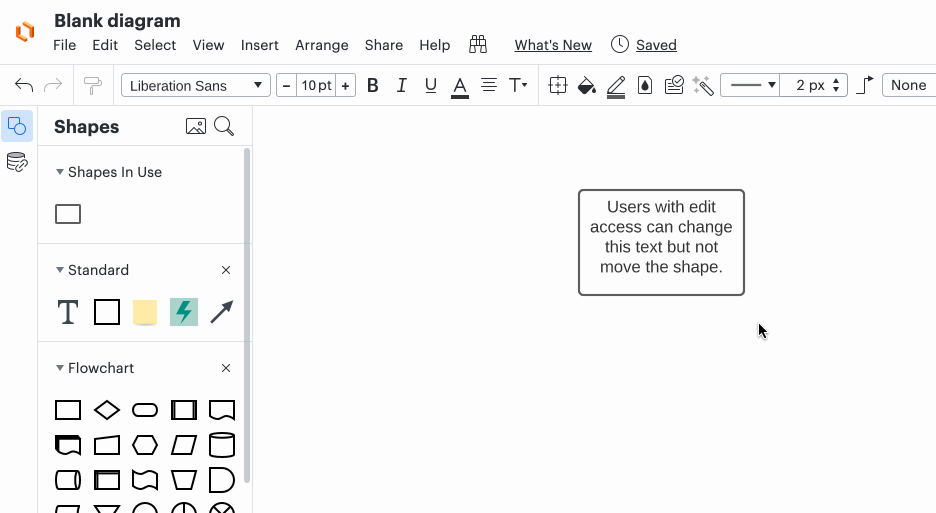936x513 pixels.
Task: Apply underline formatting
Action: (x=430, y=85)
